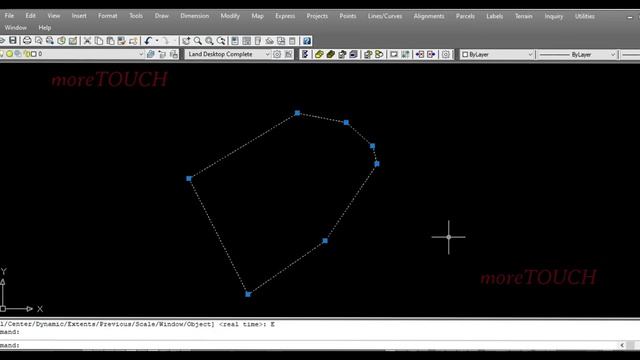This screenshot has height=360, width=640.
Task: Click the My Workspace icon beside the gear
Action: coord(289,54)
